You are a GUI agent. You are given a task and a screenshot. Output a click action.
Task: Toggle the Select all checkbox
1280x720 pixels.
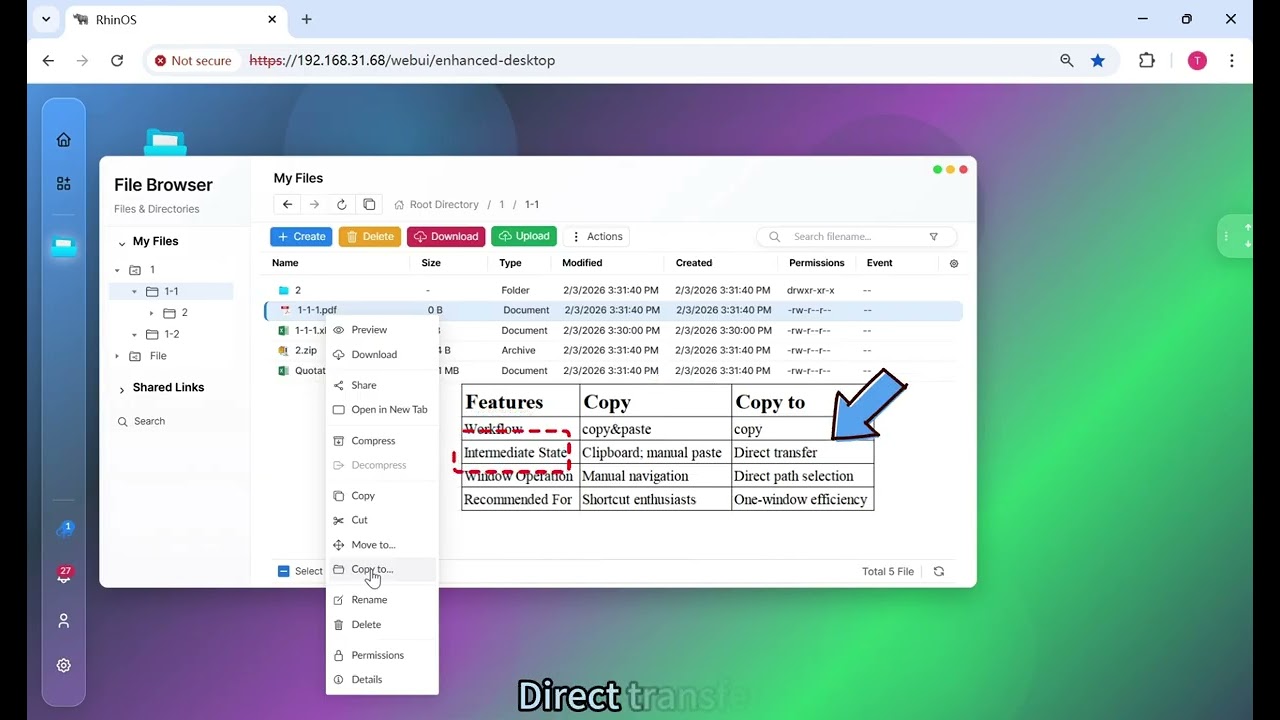click(x=284, y=571)
